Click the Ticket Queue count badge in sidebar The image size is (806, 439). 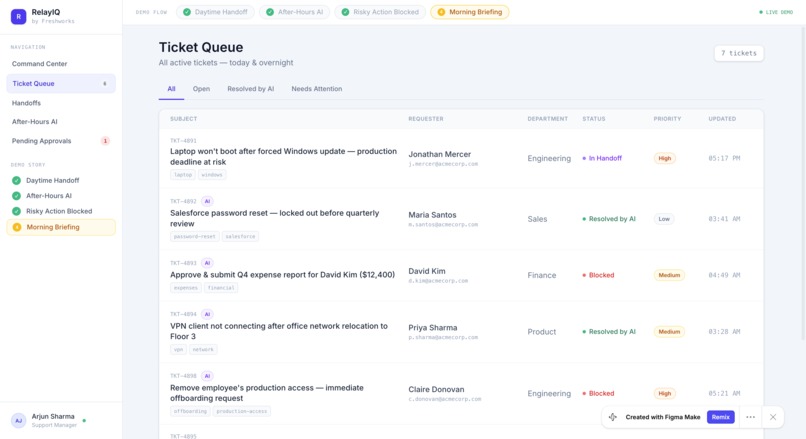click(105, 83)
